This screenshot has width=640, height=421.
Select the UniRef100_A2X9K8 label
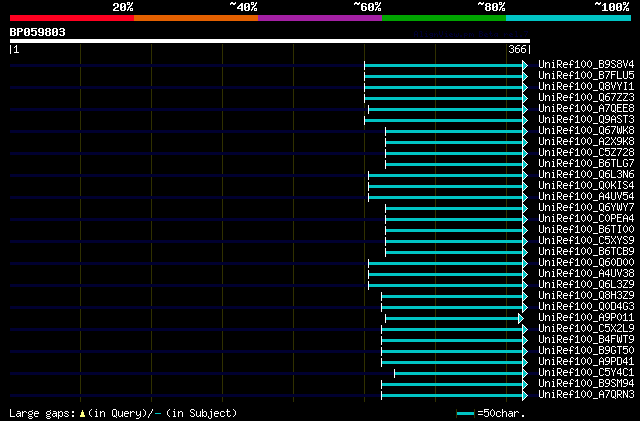pyautogui.click(x=586, y=142)
